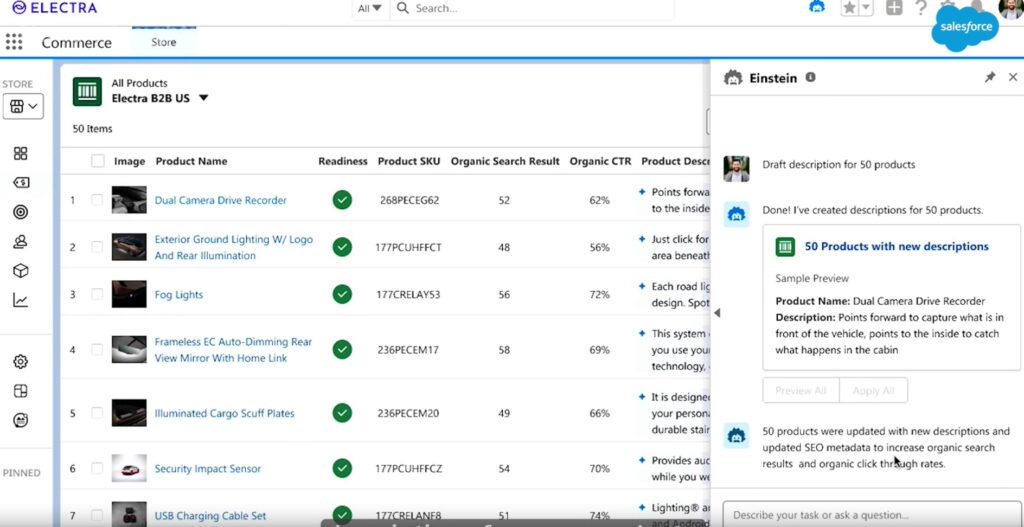The height and width of the screenshot is (527, 1024).
Task: Open the All search scope dropdown
Action: pyautogui.click(x=369, y=8)
